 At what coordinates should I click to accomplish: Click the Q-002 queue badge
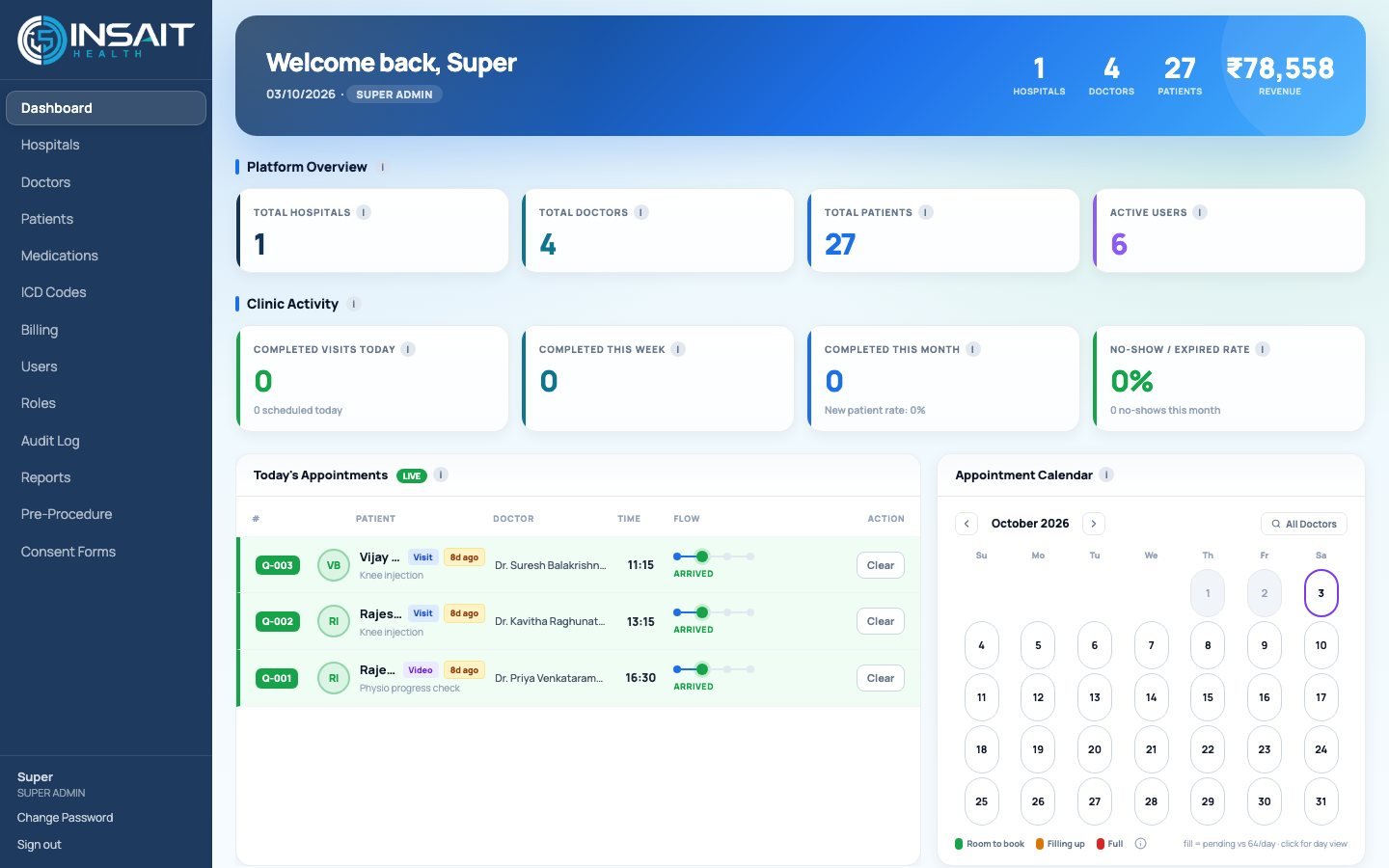click(278, 622)
